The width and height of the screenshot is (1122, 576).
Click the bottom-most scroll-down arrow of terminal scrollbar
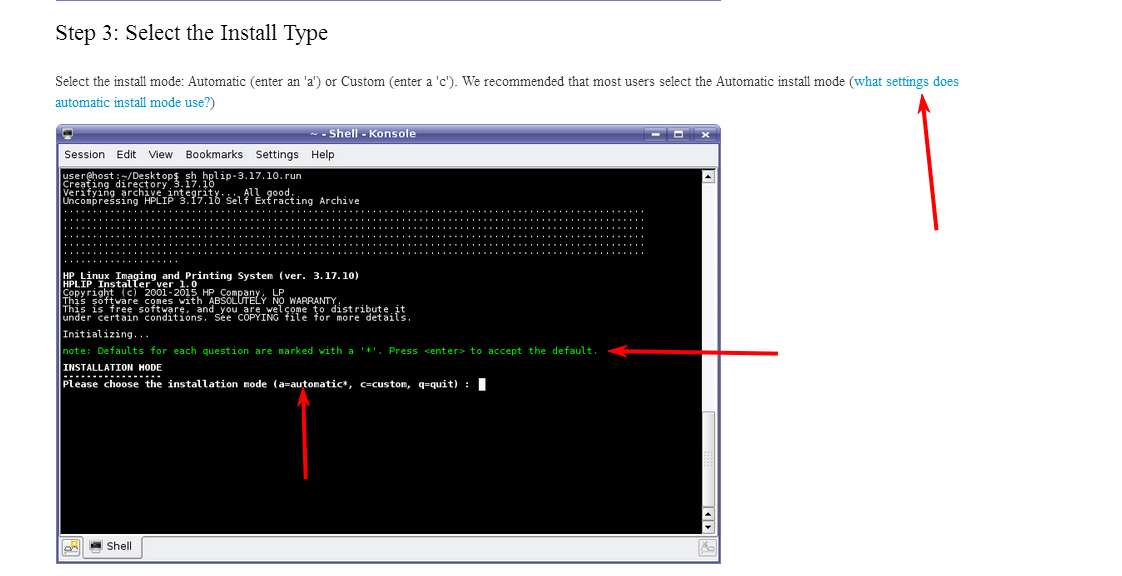(x=708, y=527)
